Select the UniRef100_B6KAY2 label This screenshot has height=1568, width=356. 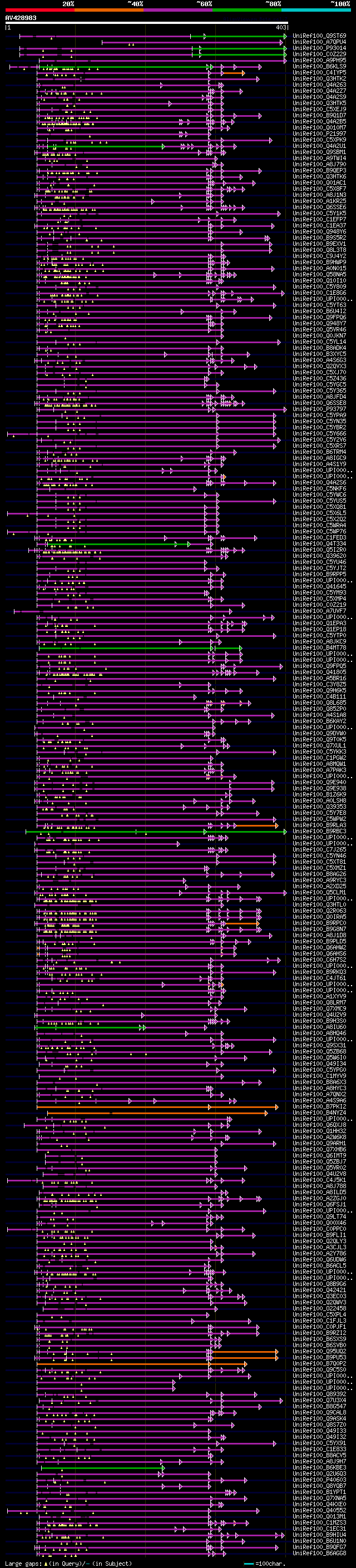319,721
